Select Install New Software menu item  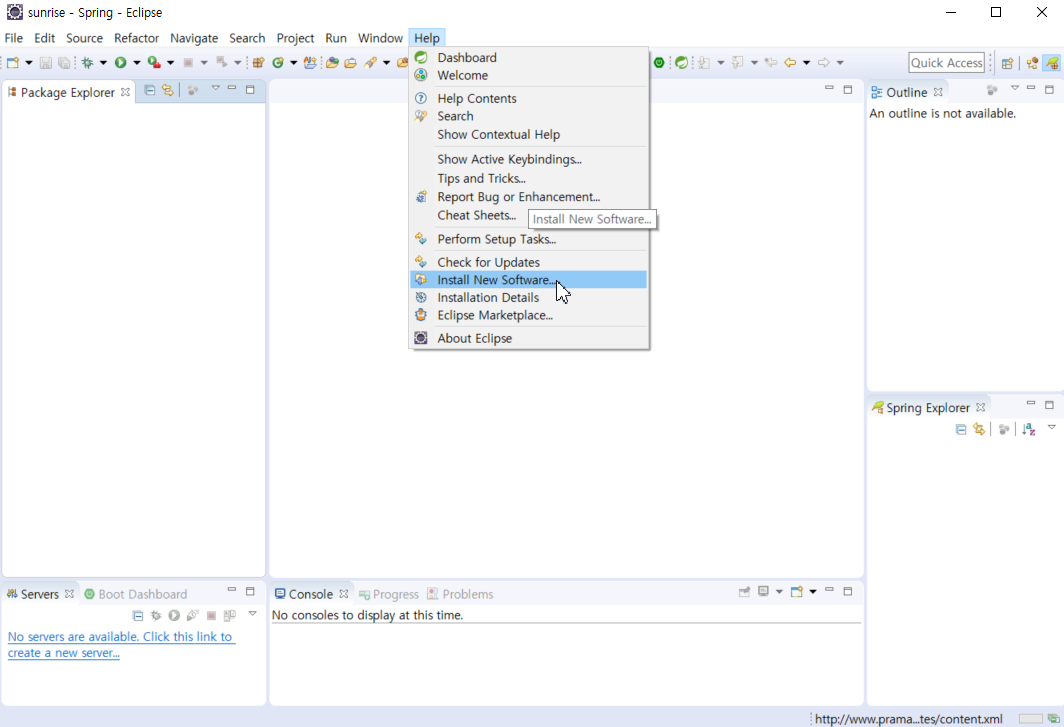coord(528,280)
